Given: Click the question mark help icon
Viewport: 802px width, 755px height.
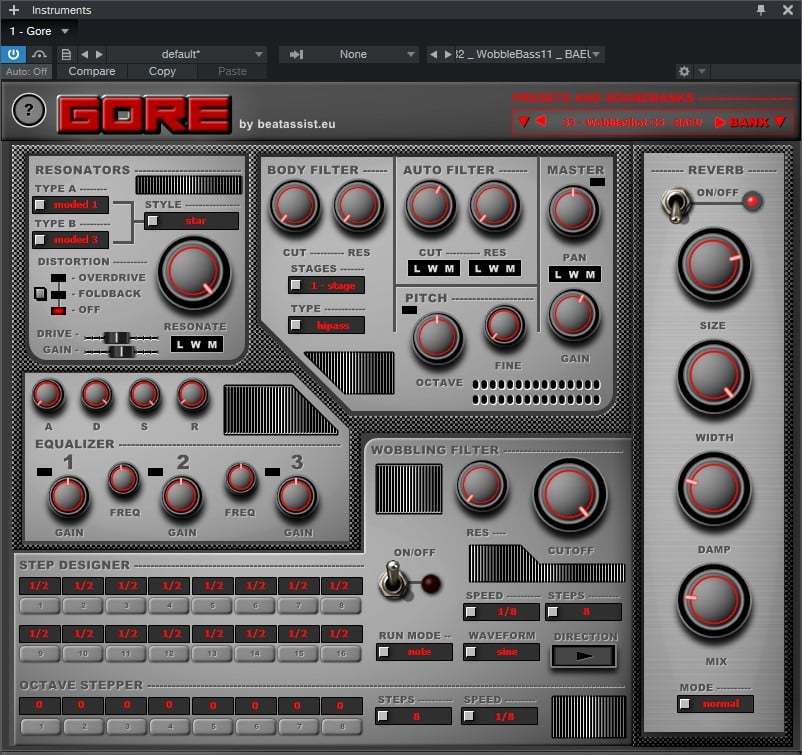Looking at the screenshot, I should [29, 111].
